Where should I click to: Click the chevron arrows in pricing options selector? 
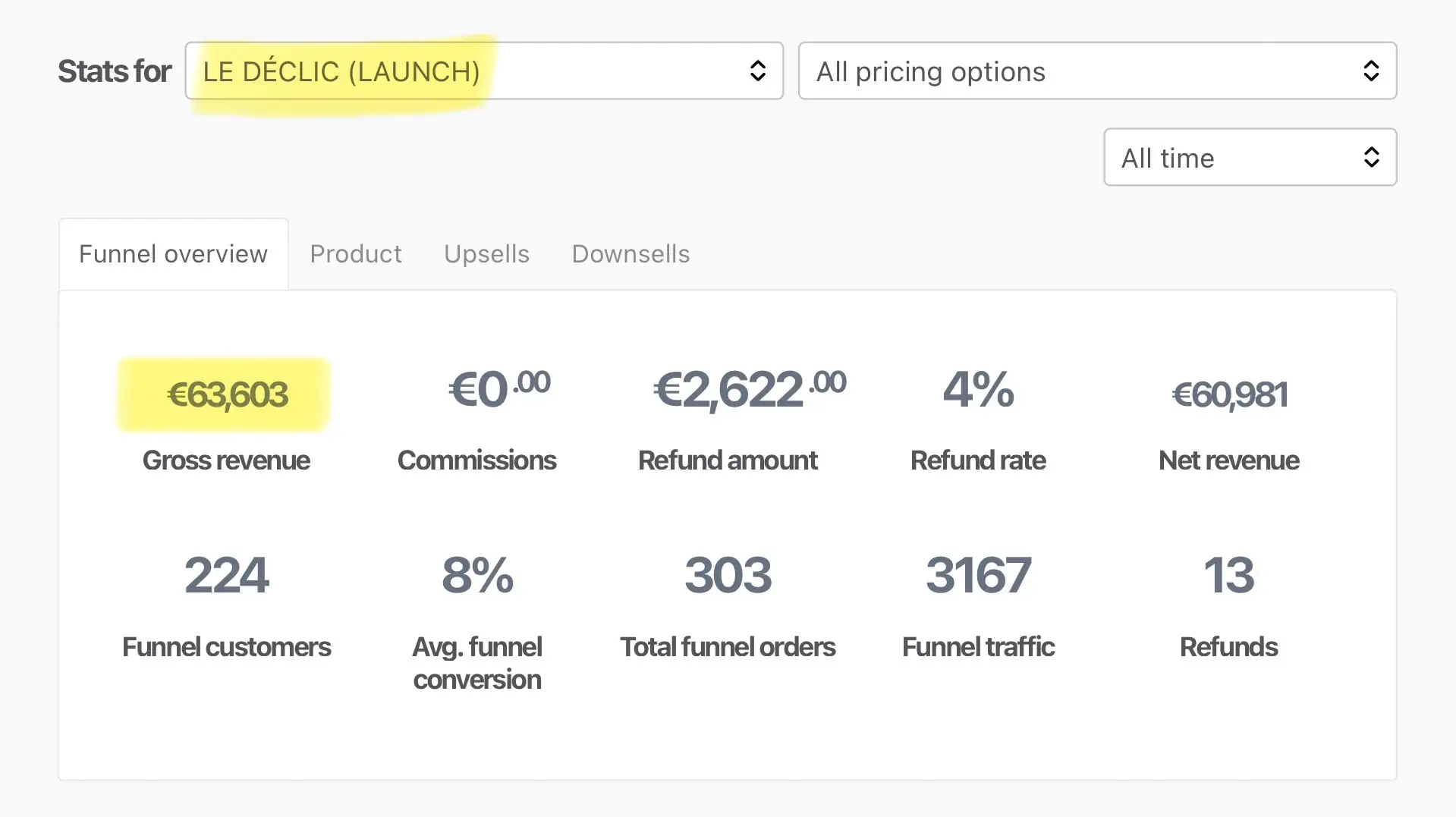coord(1370,71)
